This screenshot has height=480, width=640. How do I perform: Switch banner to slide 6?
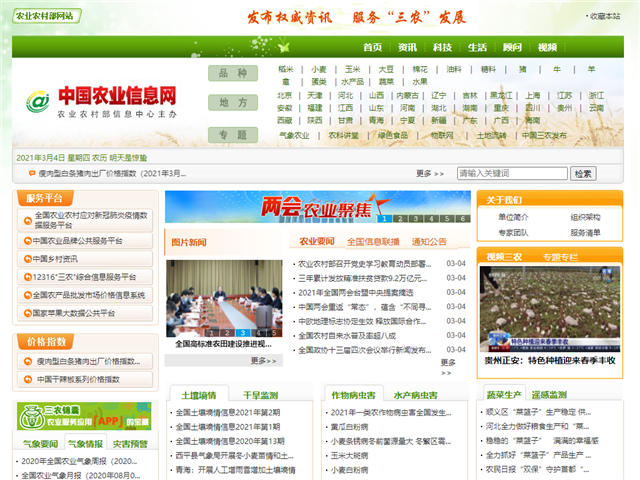(x=463, y=219)
